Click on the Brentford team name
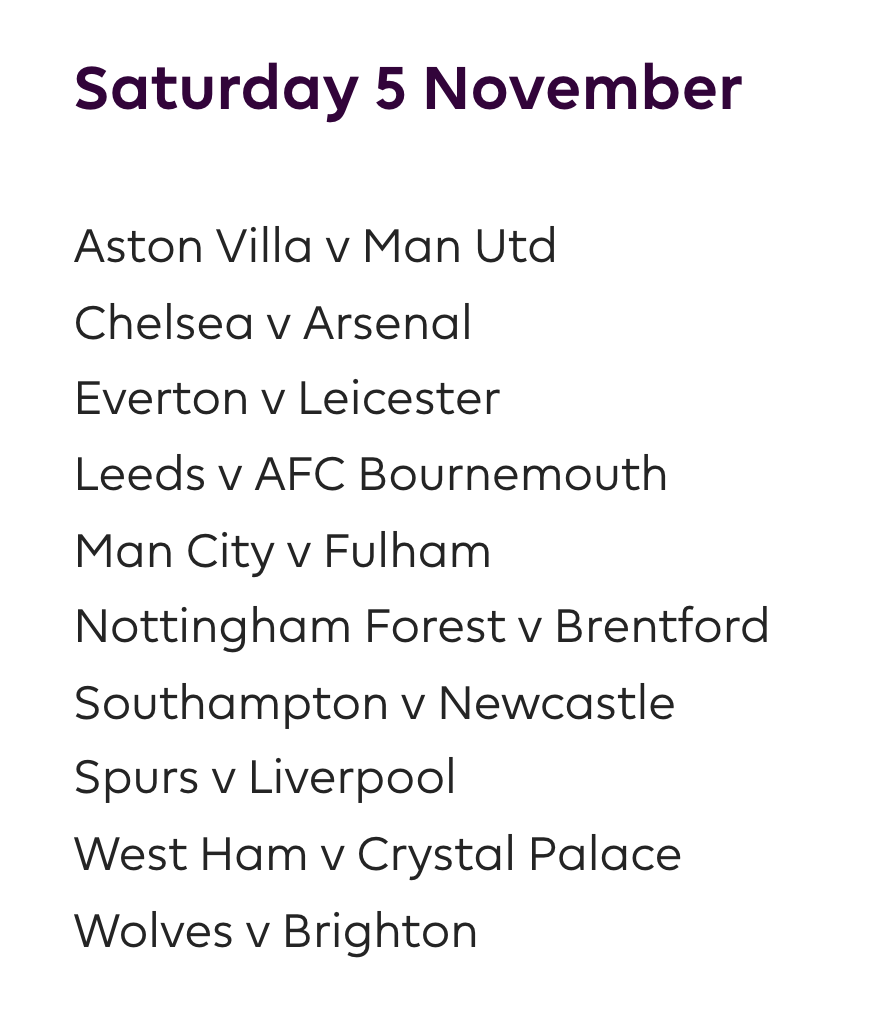The height and width of the screenshot is (1026, 880). pyautogui.click(x=661, y=627)
